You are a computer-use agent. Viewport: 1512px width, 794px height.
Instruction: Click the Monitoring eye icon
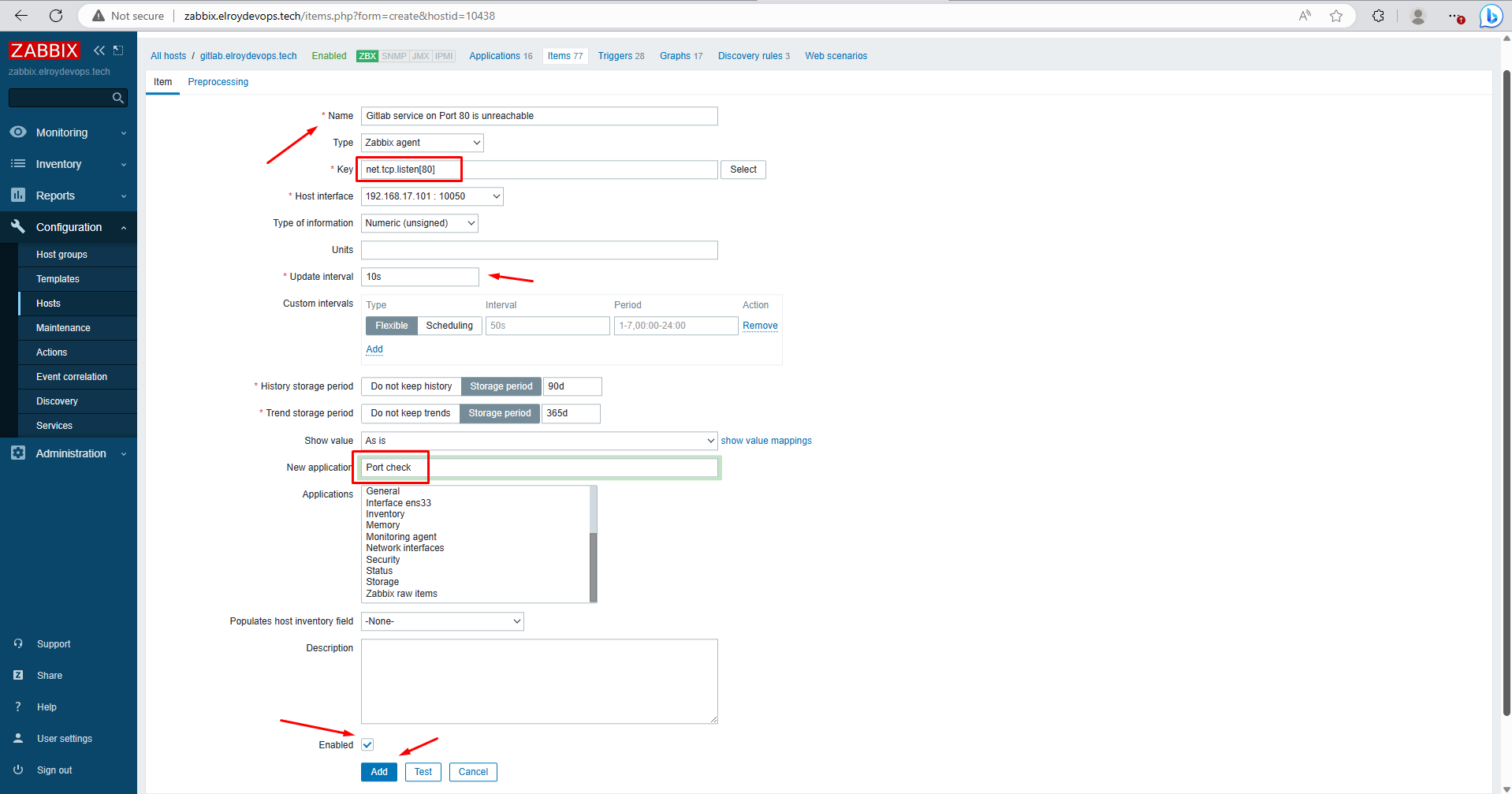[17, 132]
